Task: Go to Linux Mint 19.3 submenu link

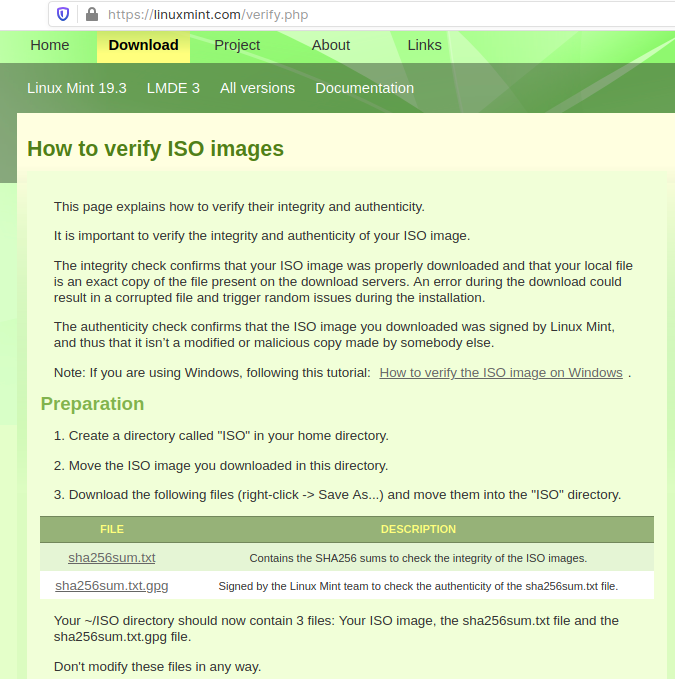Action: 77,88
